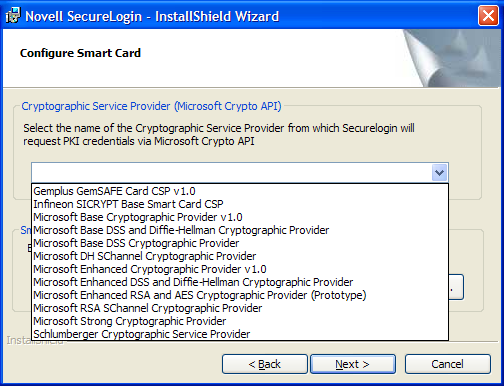The width and height of the screenshot is (504, 386).
Task: Choose Infineon SICRYPT Base Smart Card CSP
Action: coord(240,204)
